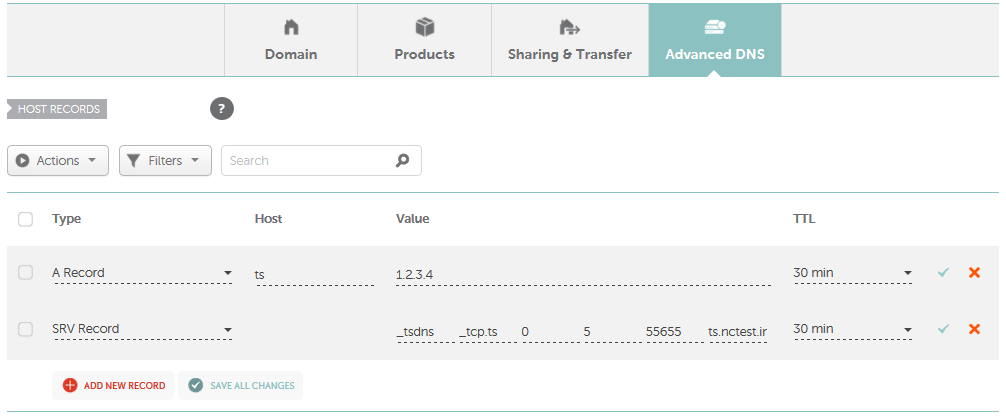Check the SRV Record row checkbox

tap(26, 329)
